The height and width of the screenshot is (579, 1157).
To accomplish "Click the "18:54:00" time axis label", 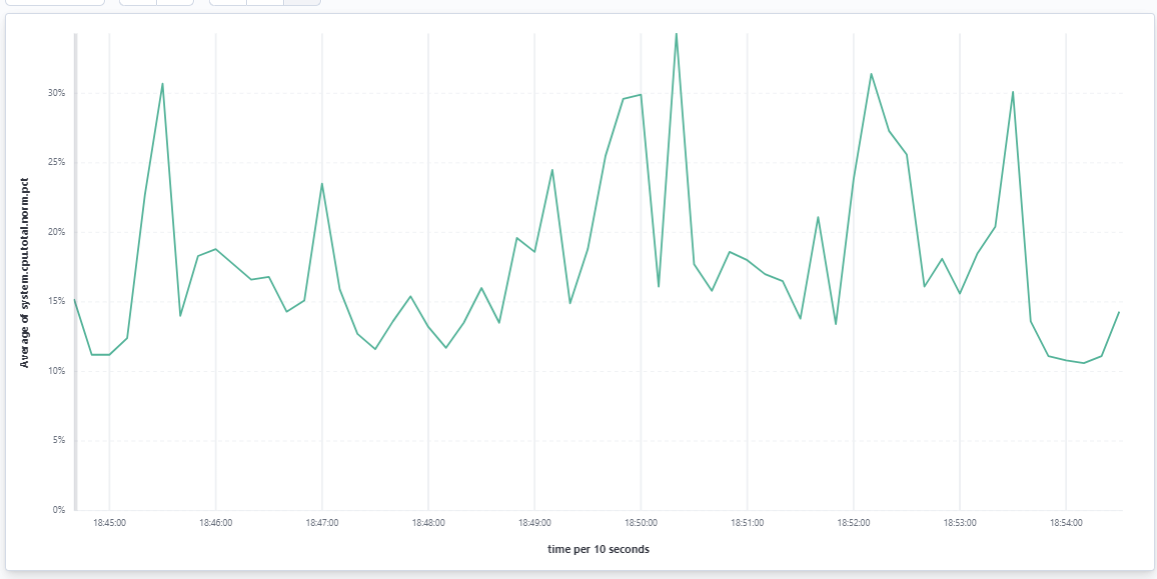I will coord(1066,522).
